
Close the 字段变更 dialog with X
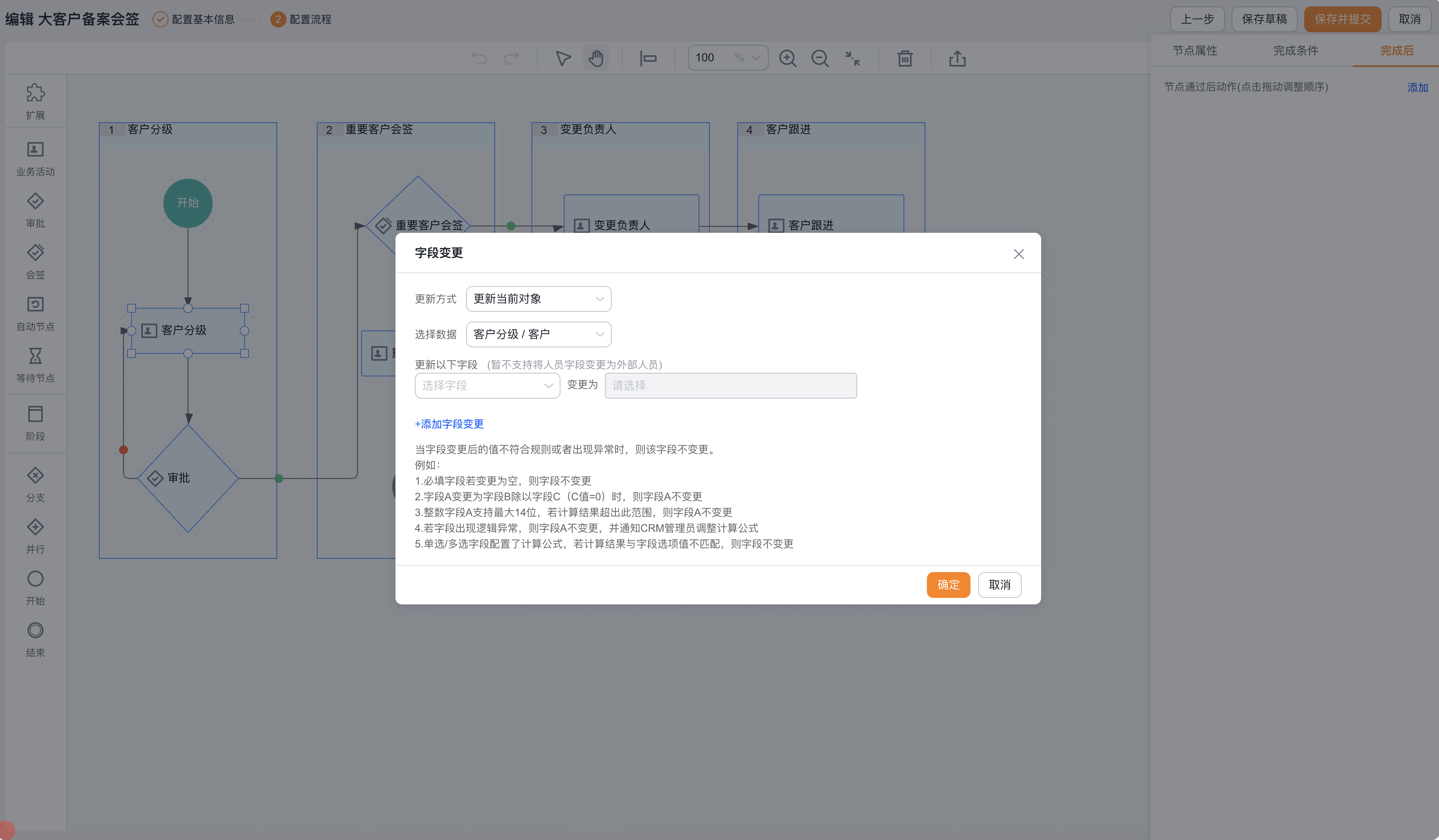[1019, 254]
